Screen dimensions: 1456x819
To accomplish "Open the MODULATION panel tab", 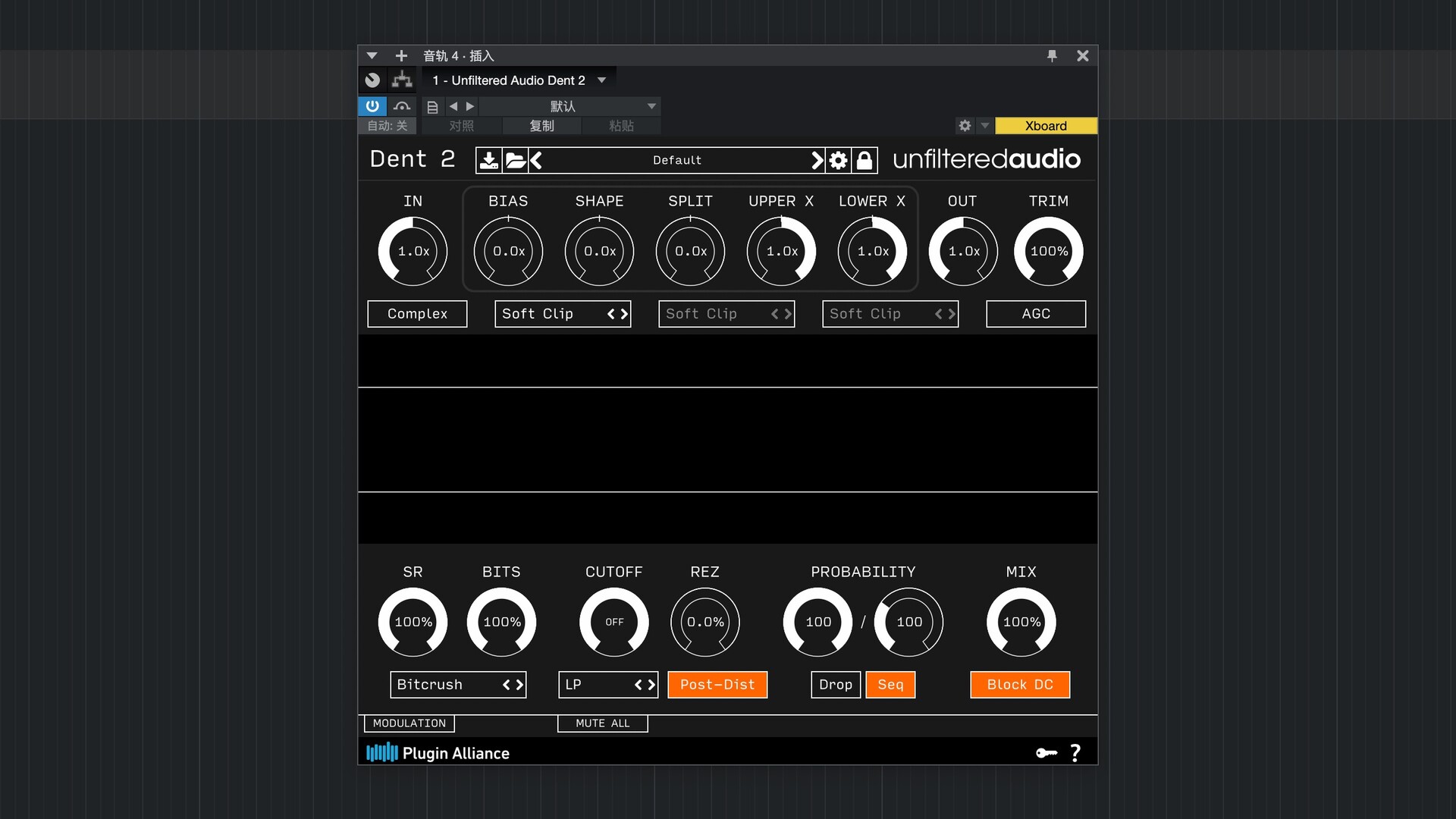I will [x=409, y=723].
